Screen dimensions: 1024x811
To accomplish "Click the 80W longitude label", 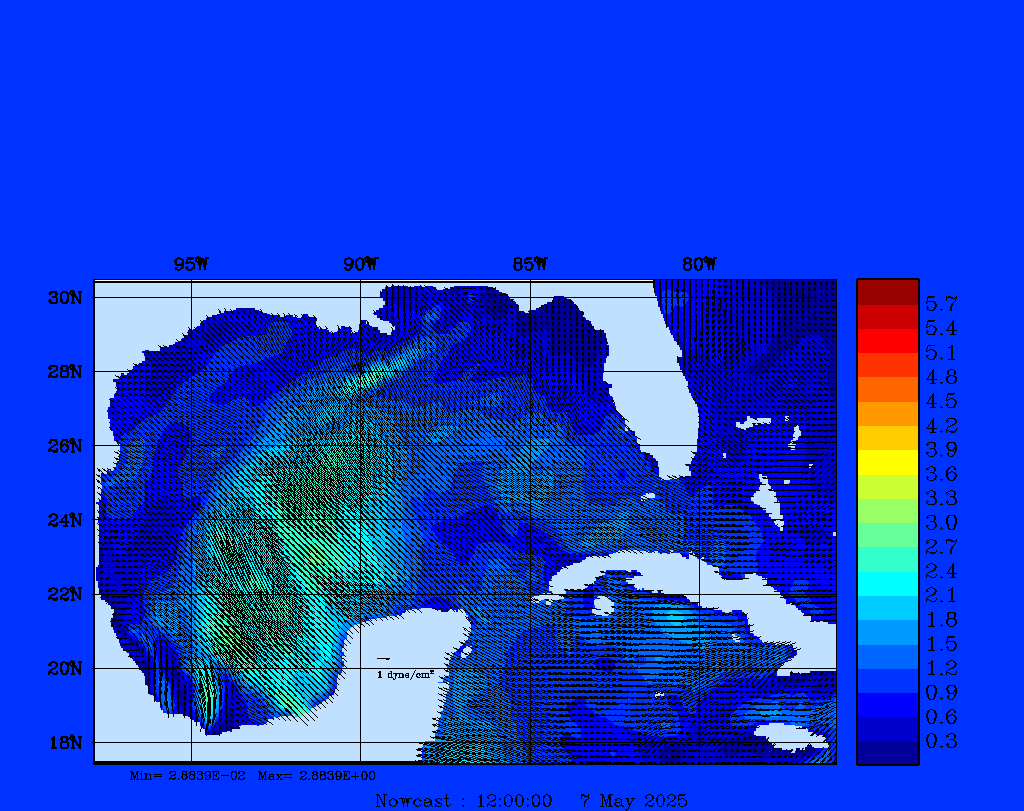I will click(x=699, y=264).
